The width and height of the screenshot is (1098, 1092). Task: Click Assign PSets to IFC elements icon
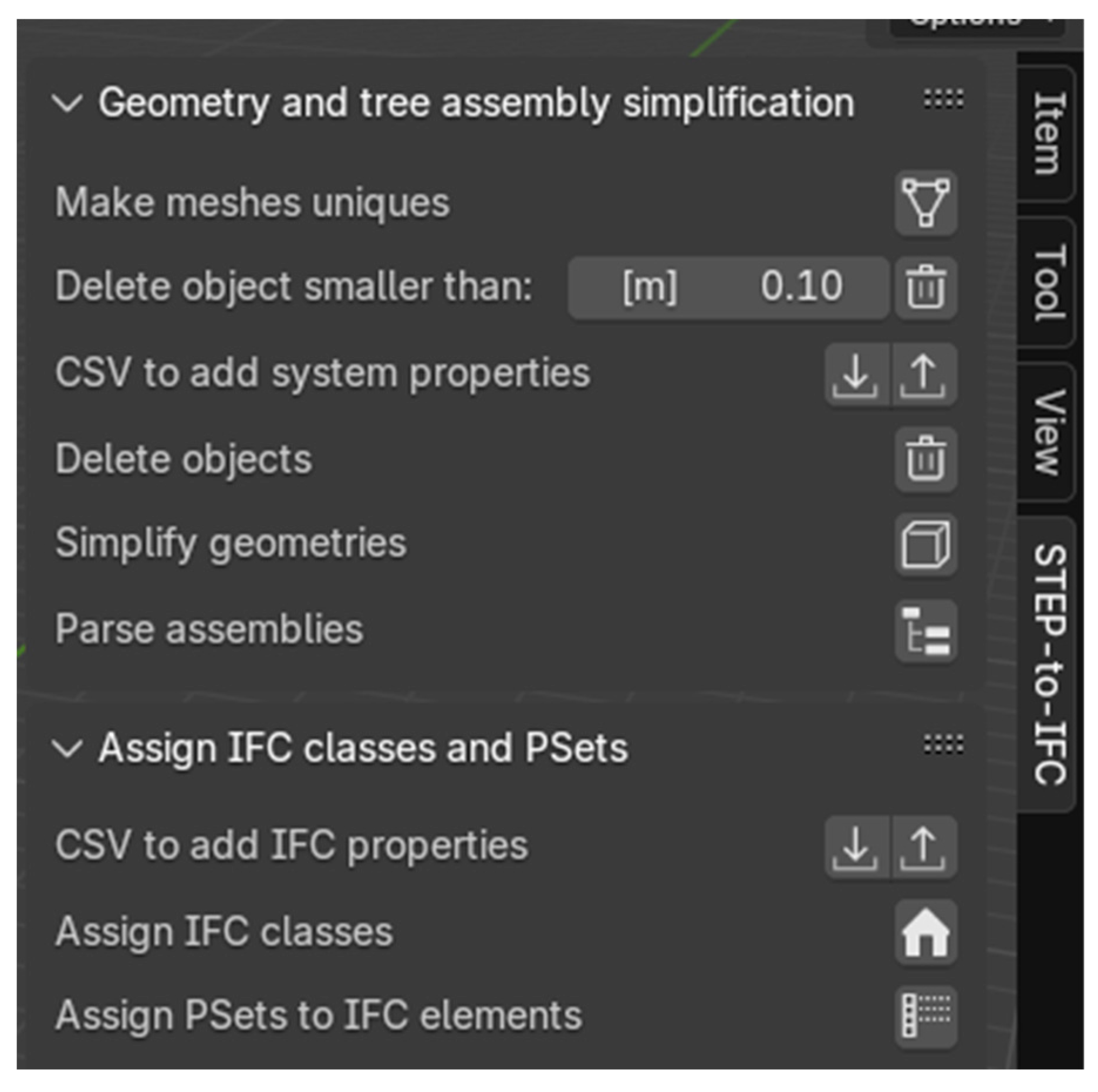[925, 1016]
